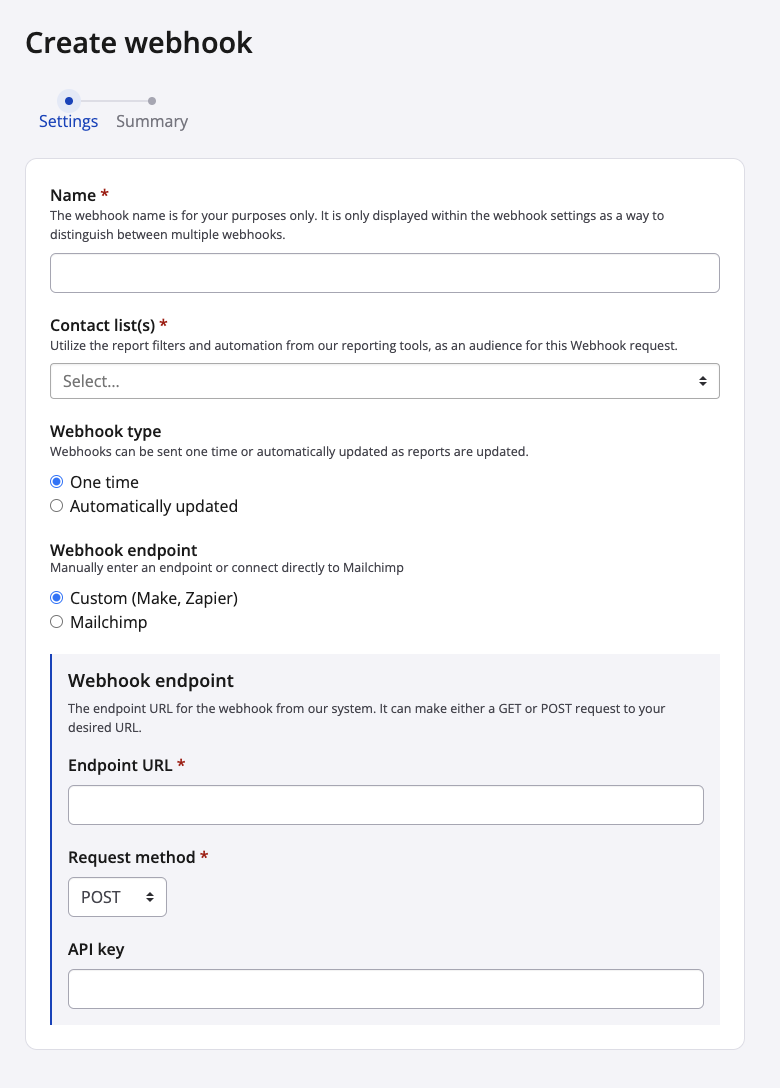Open the Contact list(s) Select dropdown

pos(385,381)
